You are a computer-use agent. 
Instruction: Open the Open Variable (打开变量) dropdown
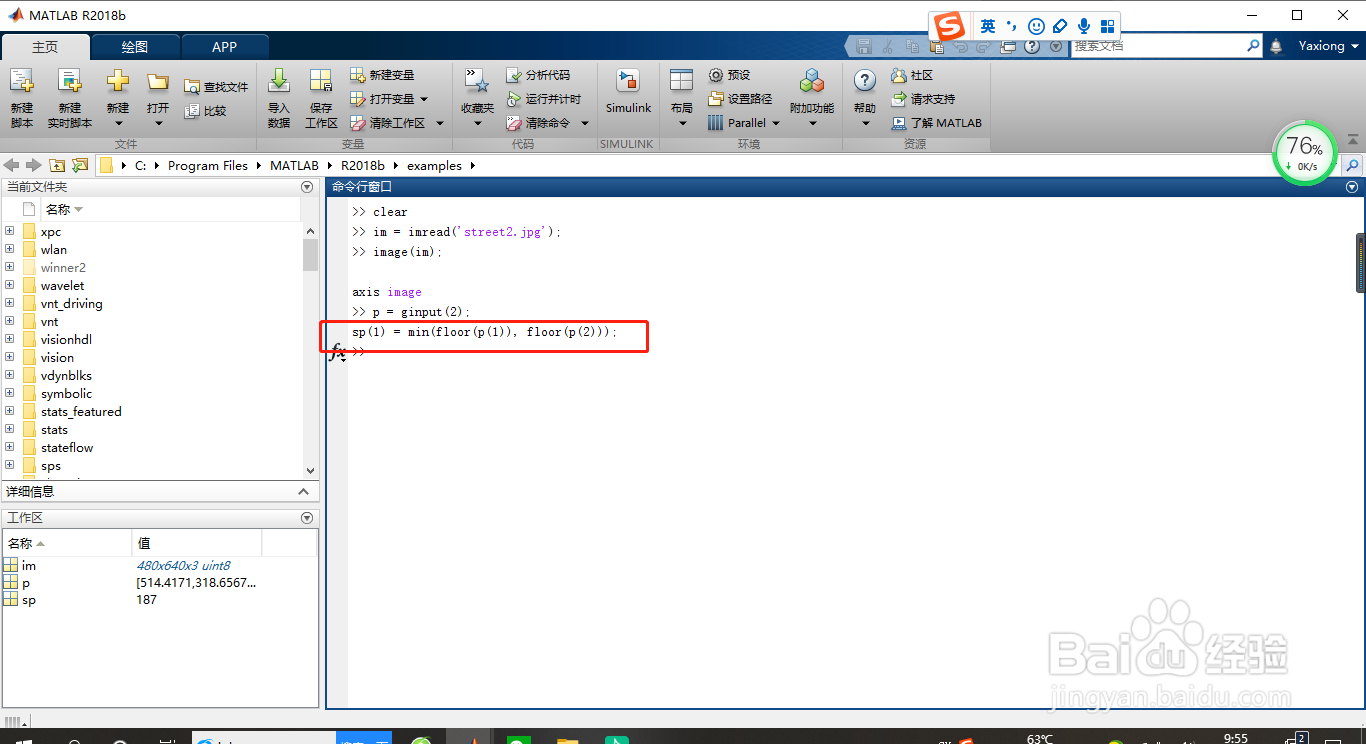click(389, 99)
